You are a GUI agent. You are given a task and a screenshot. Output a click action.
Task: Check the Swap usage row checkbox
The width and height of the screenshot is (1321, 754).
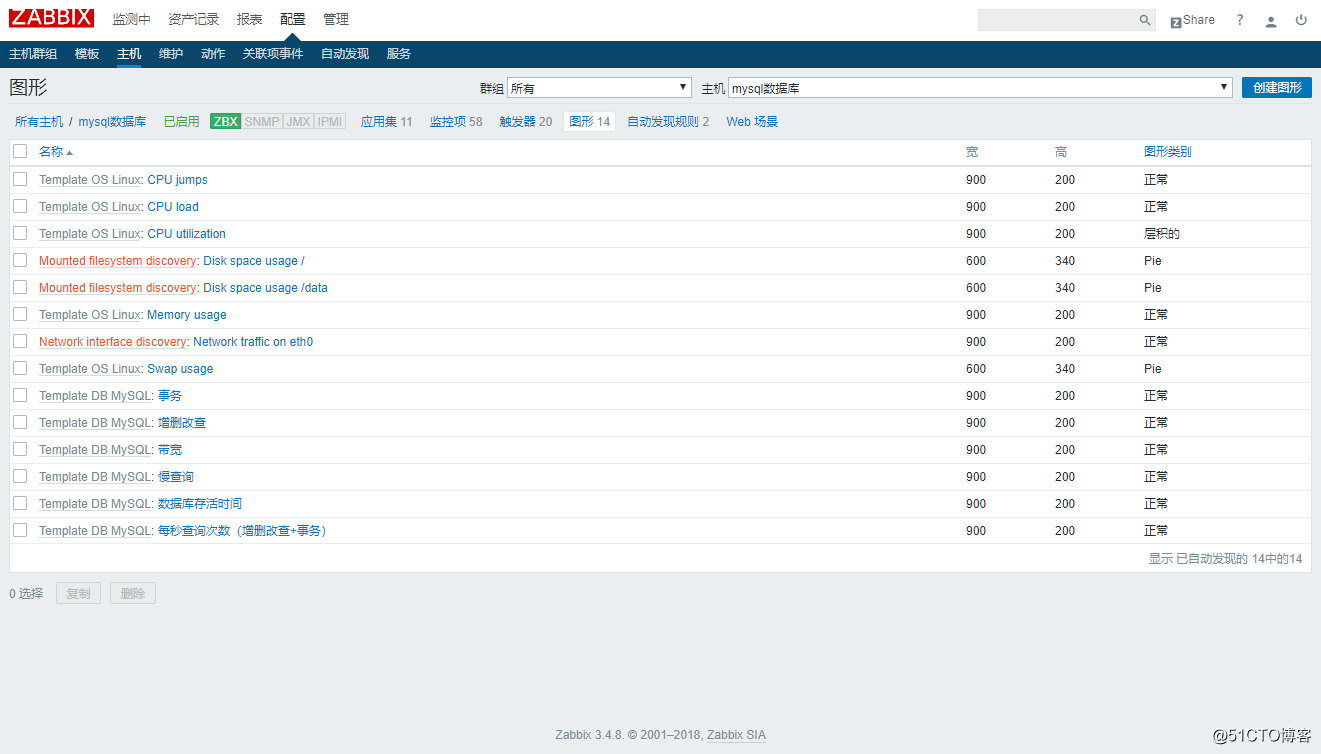[x=20, y=368]
